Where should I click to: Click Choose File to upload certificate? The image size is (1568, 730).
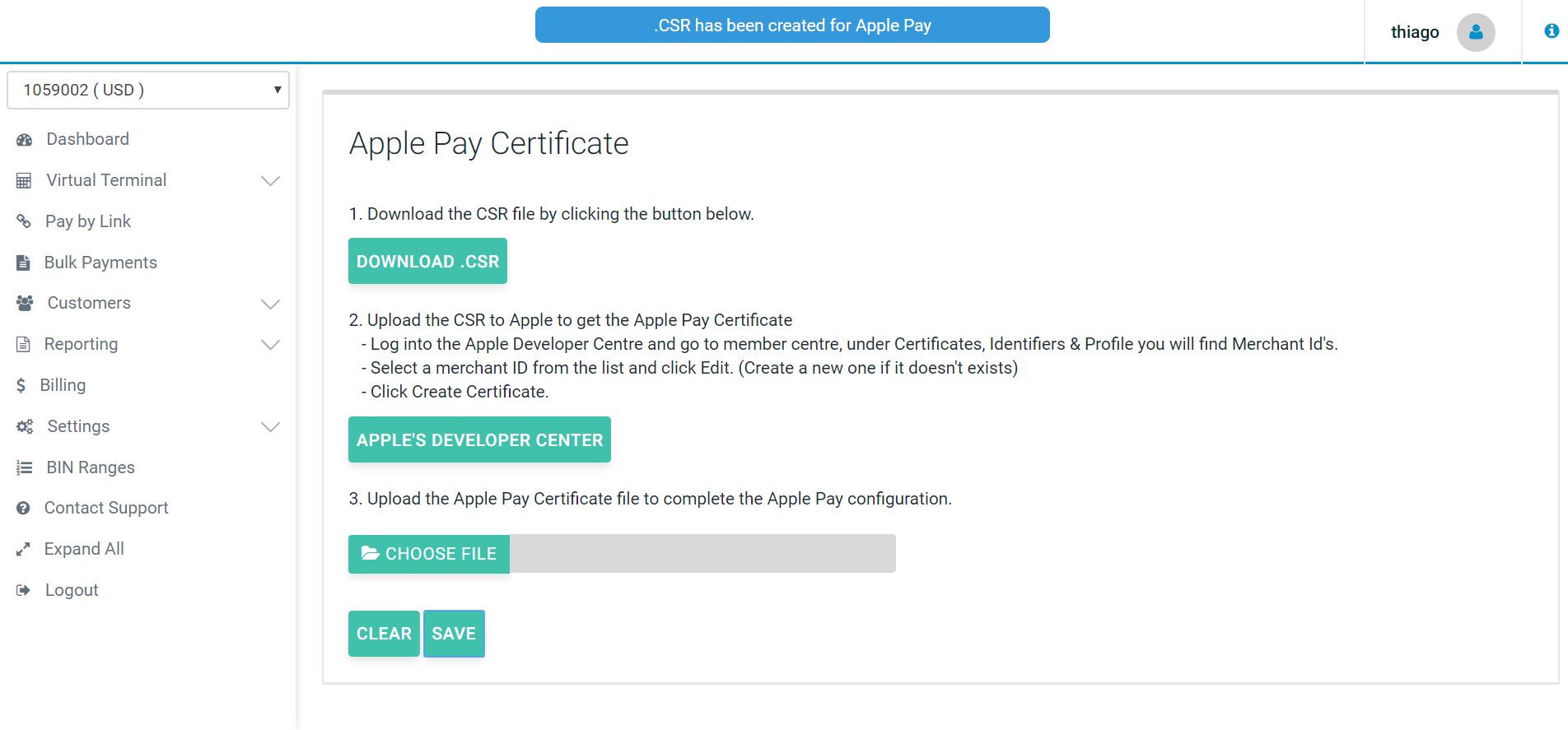click(429, 554)
